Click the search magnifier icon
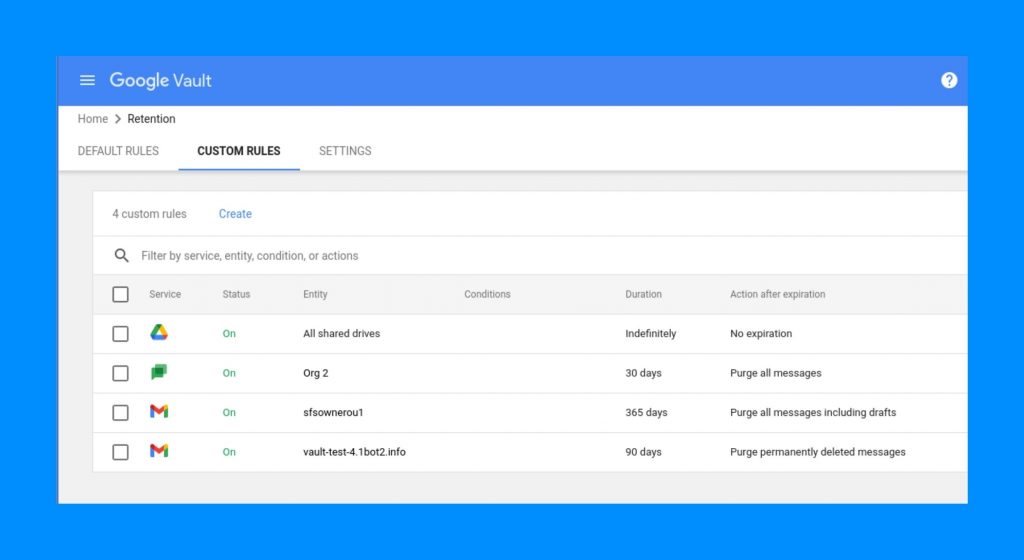 [121, 255]
